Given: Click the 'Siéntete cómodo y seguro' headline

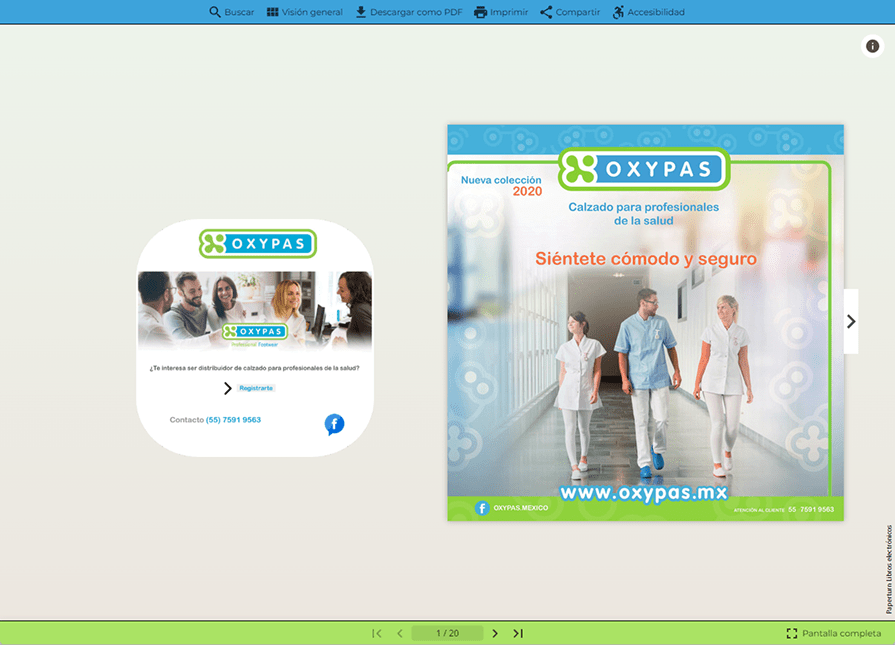Looking at the screenshot, I should coord(646,259).
